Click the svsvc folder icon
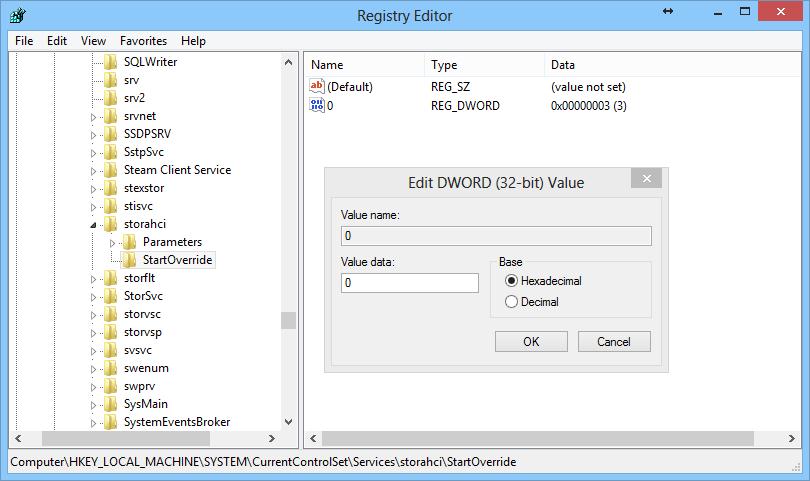This screenshot has height=481, width=810. (x=111, y=350)
